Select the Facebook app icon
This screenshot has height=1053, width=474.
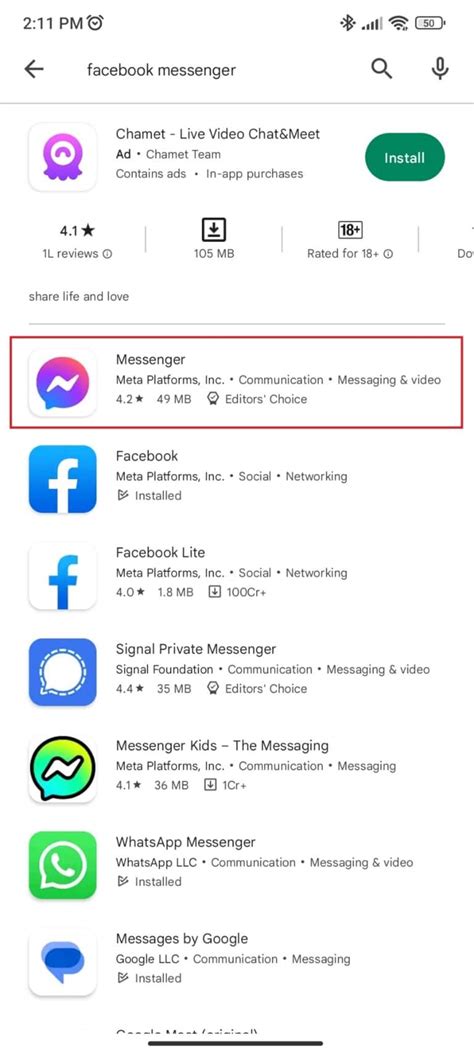(62, 479)
